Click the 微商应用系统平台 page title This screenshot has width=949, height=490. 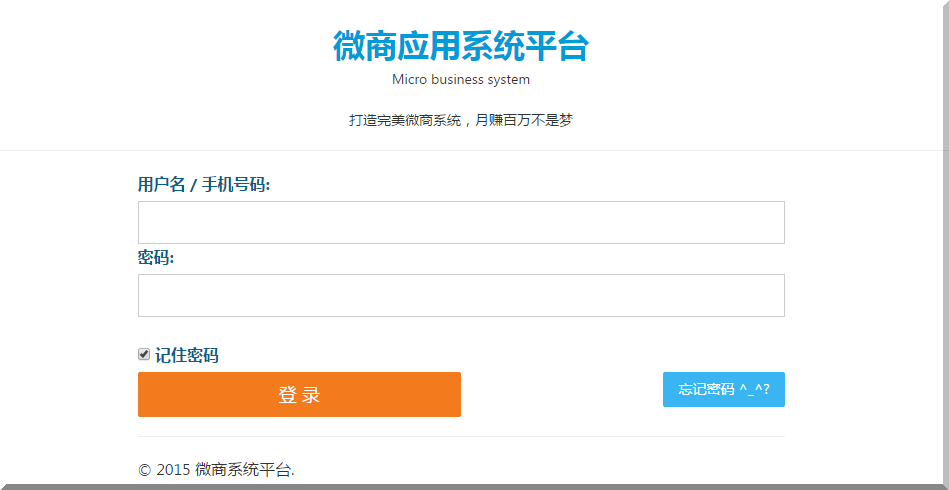pyautogui.click(x=460, y=46)
